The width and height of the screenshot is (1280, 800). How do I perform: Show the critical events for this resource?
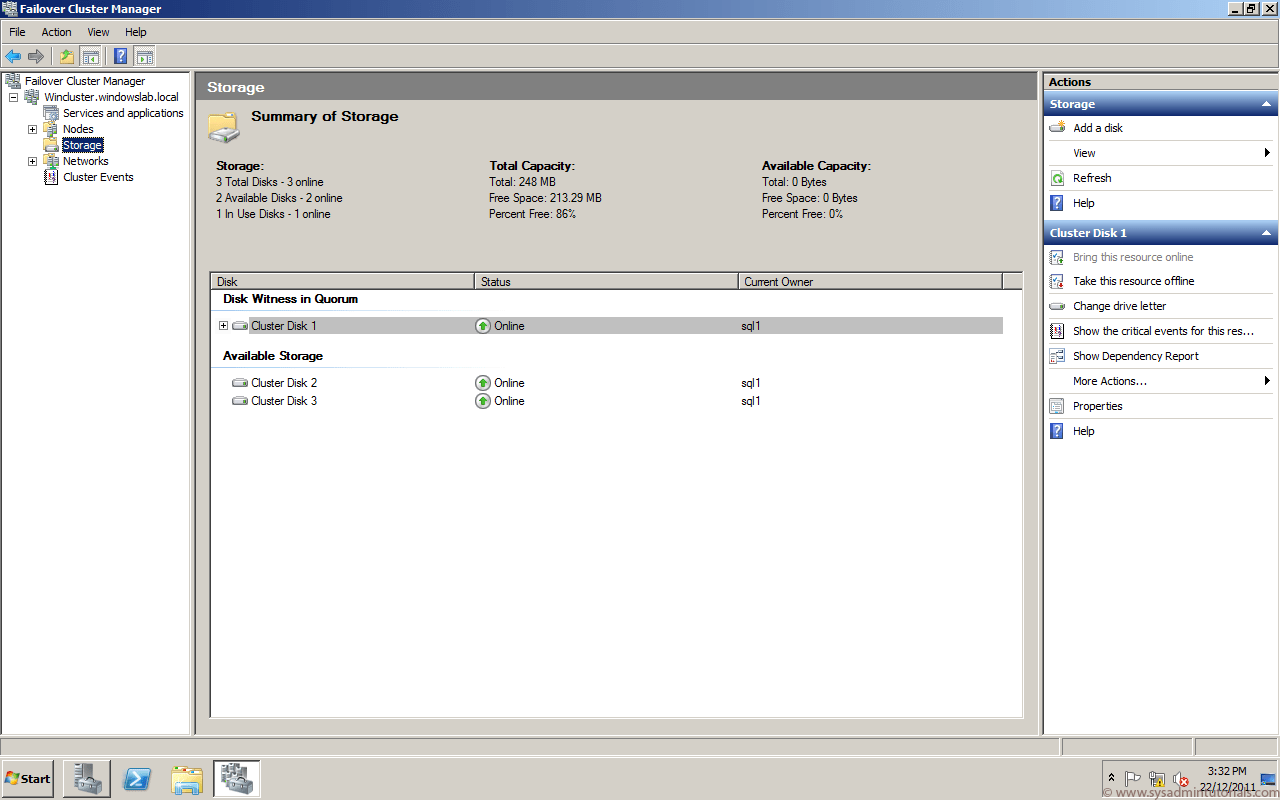[x=1144, y=331]
